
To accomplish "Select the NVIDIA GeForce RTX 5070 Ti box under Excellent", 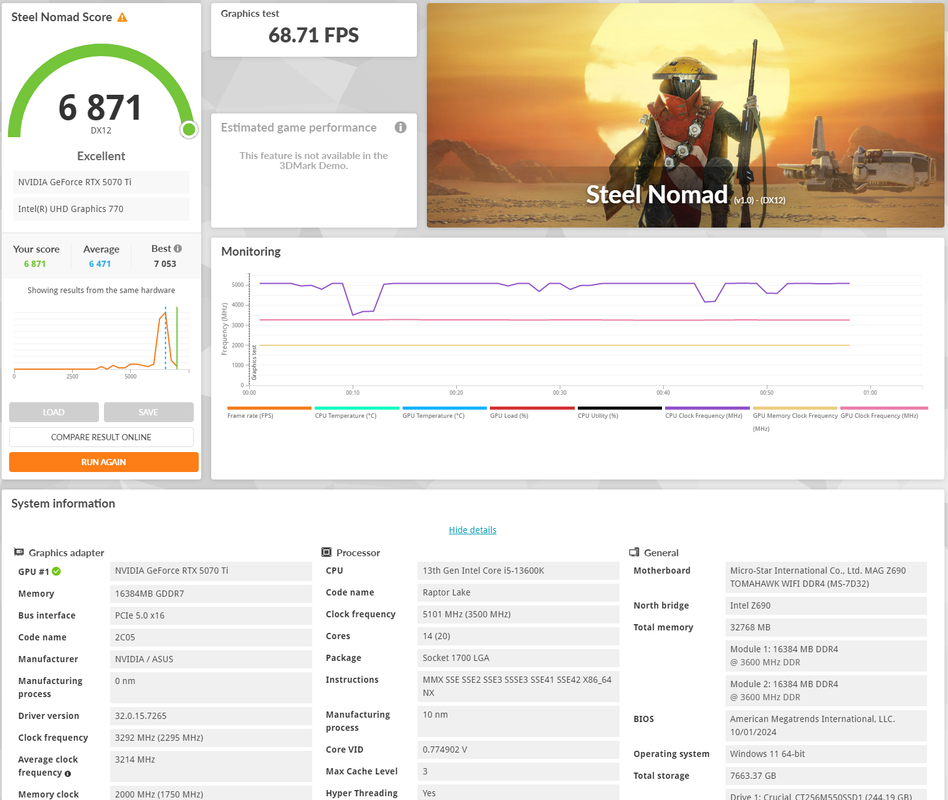I will tap(101, 182).
